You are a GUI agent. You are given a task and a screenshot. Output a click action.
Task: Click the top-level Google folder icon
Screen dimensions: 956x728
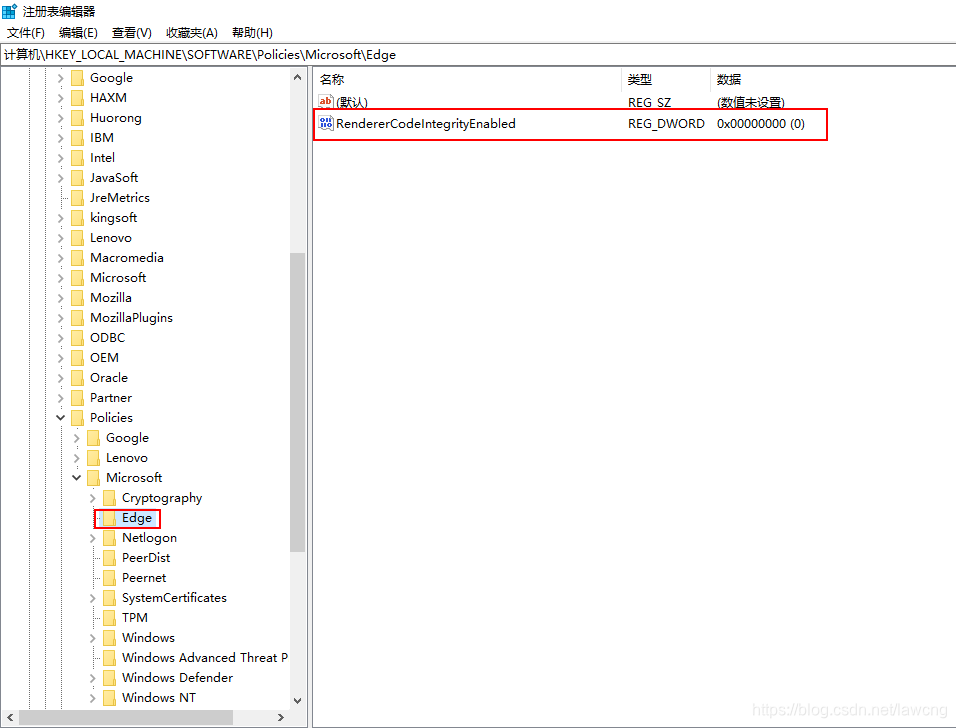77,78
